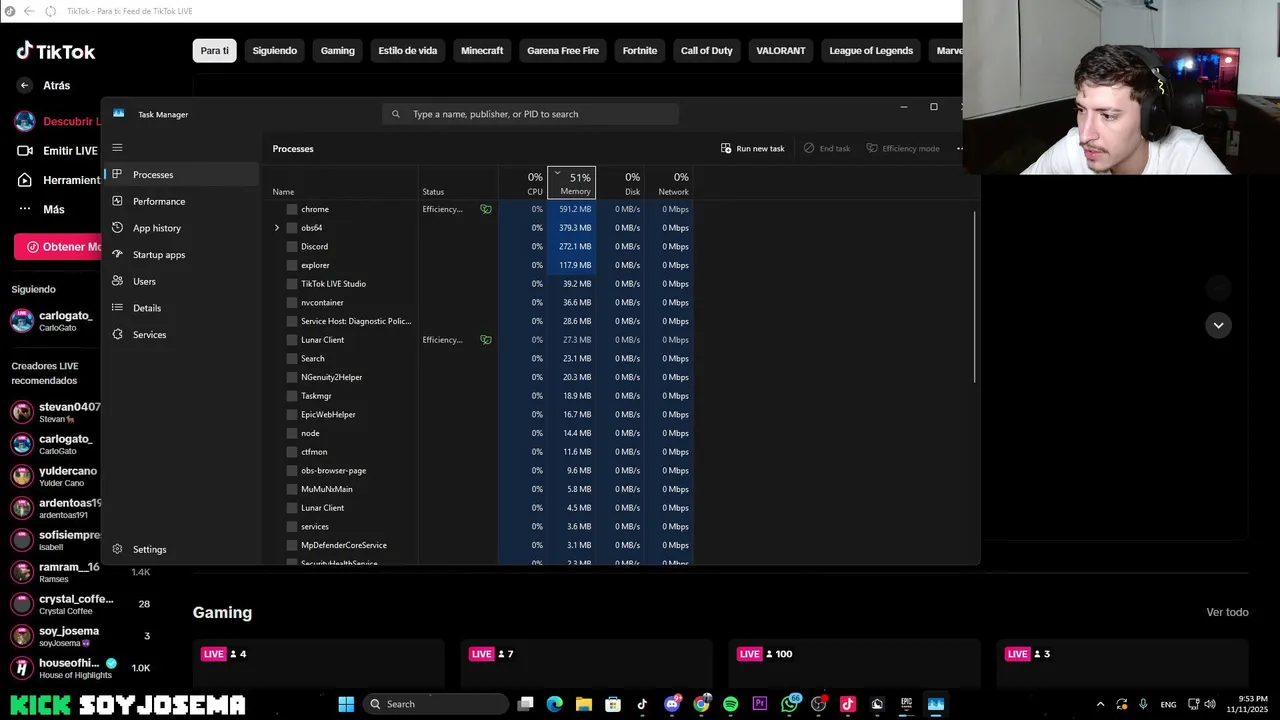Open Task Manager hamburger navigation menu
This screenshot has height=720, width=1280.
(117, 147)
